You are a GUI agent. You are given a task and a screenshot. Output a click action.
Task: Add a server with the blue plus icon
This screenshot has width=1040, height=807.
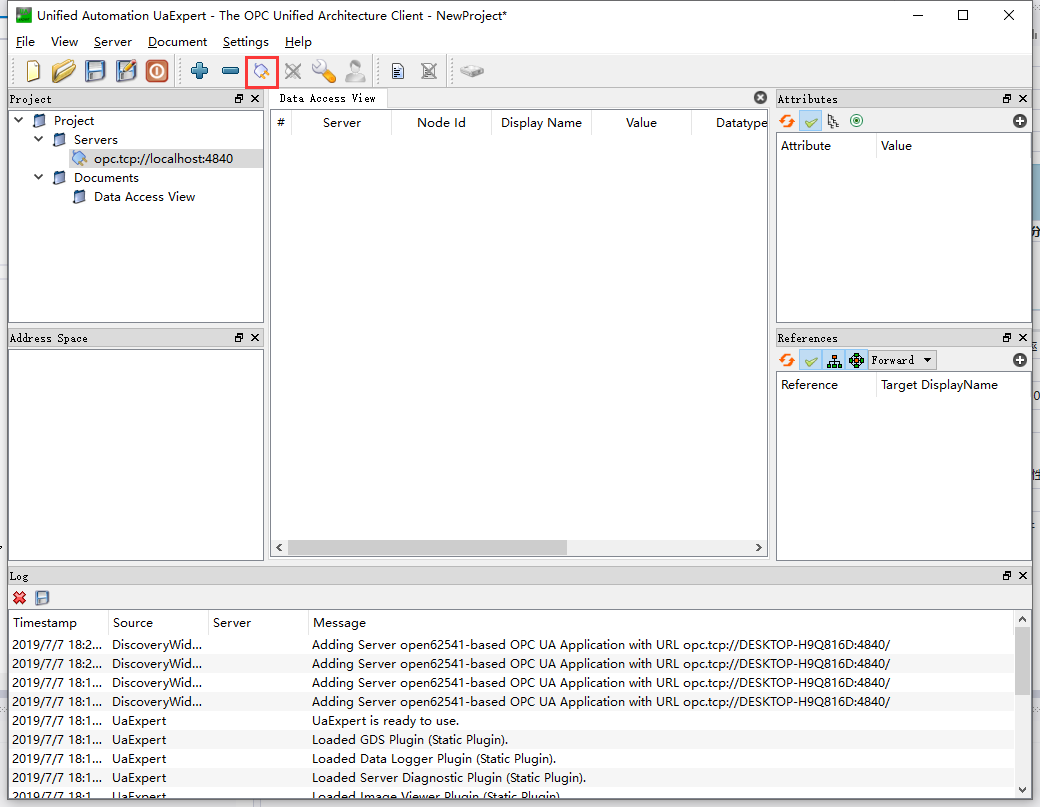coord(199,71)
